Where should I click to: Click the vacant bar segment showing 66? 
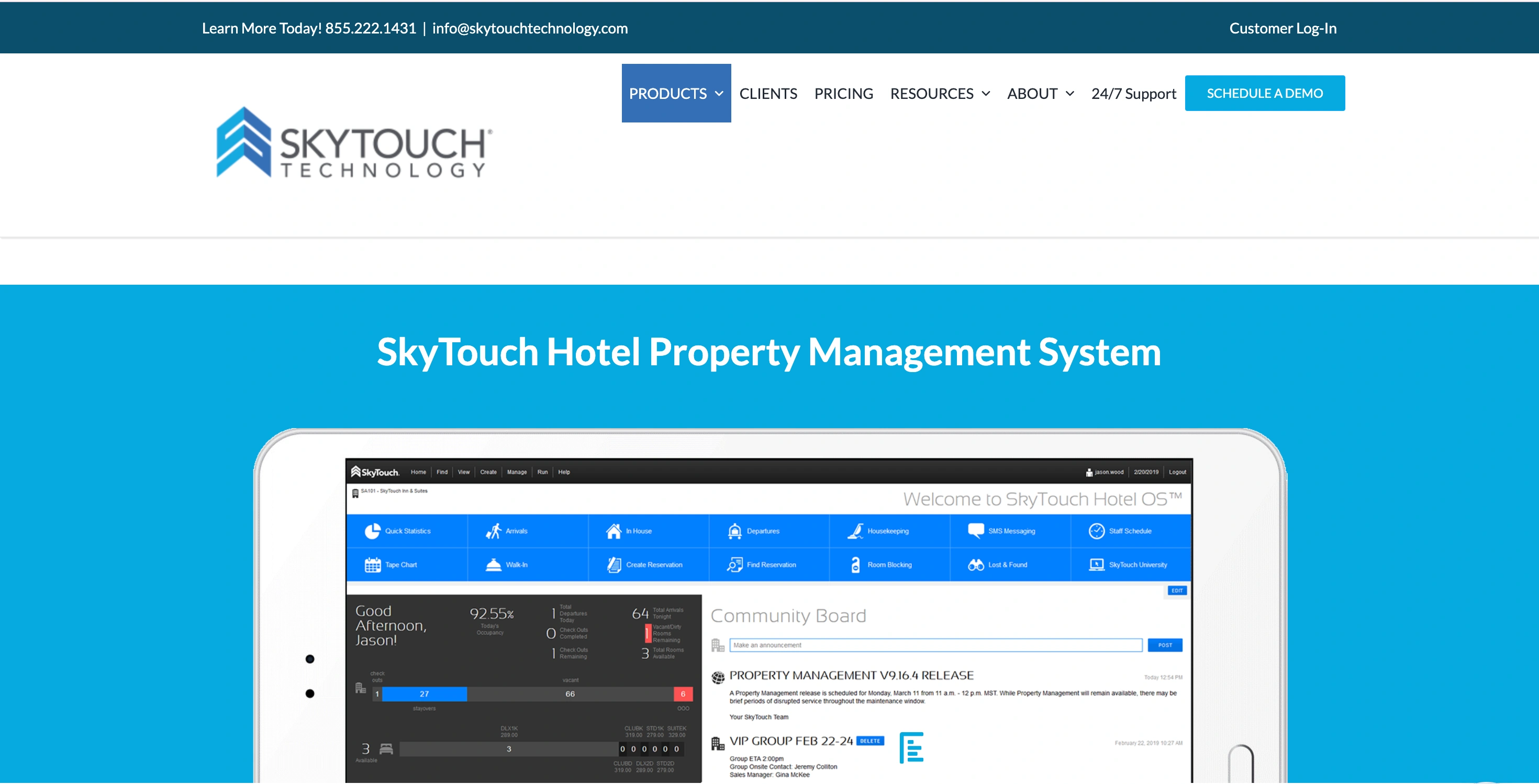570,694
